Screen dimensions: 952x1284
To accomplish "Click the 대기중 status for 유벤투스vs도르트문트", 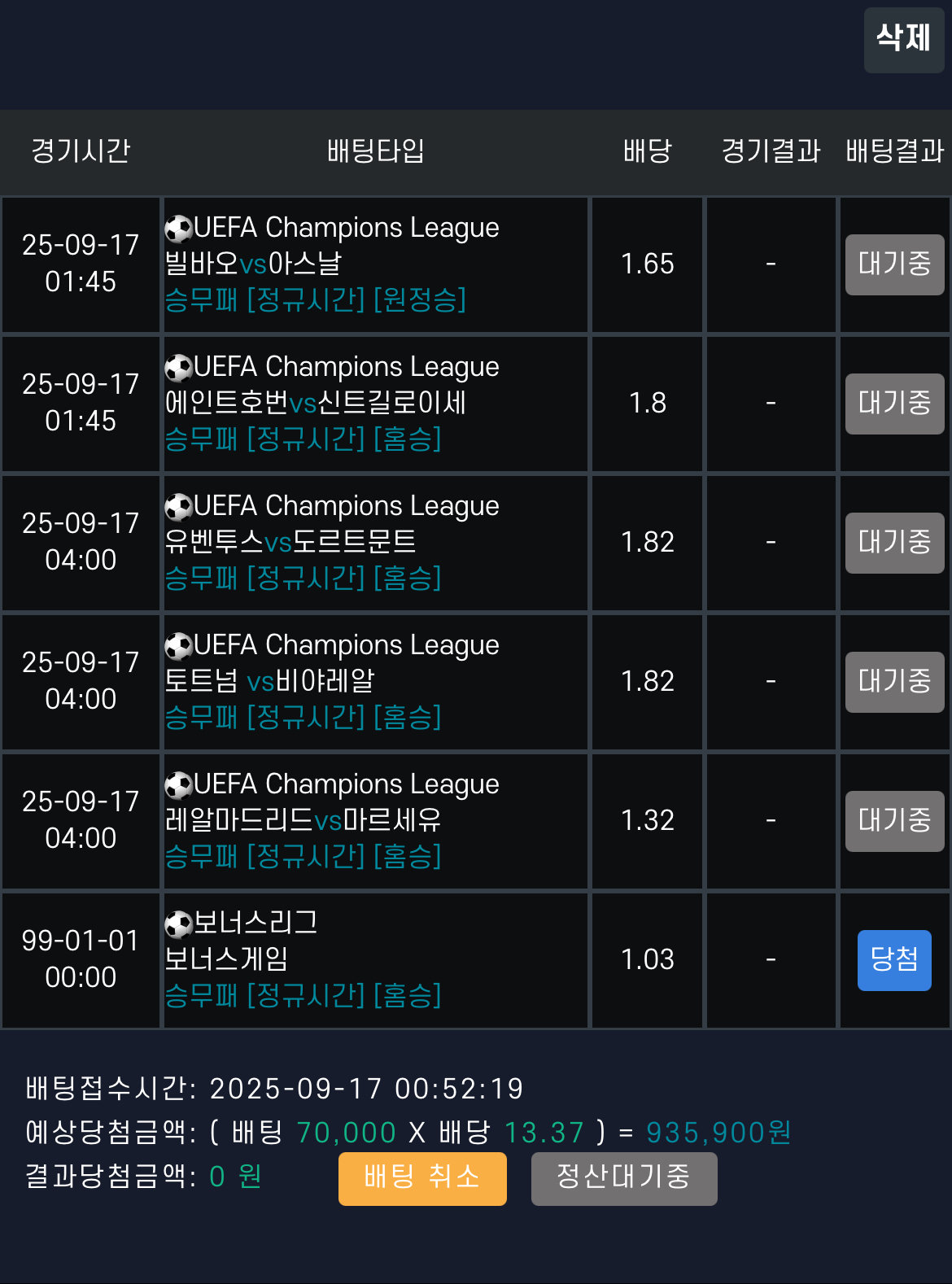I will 893,543.
